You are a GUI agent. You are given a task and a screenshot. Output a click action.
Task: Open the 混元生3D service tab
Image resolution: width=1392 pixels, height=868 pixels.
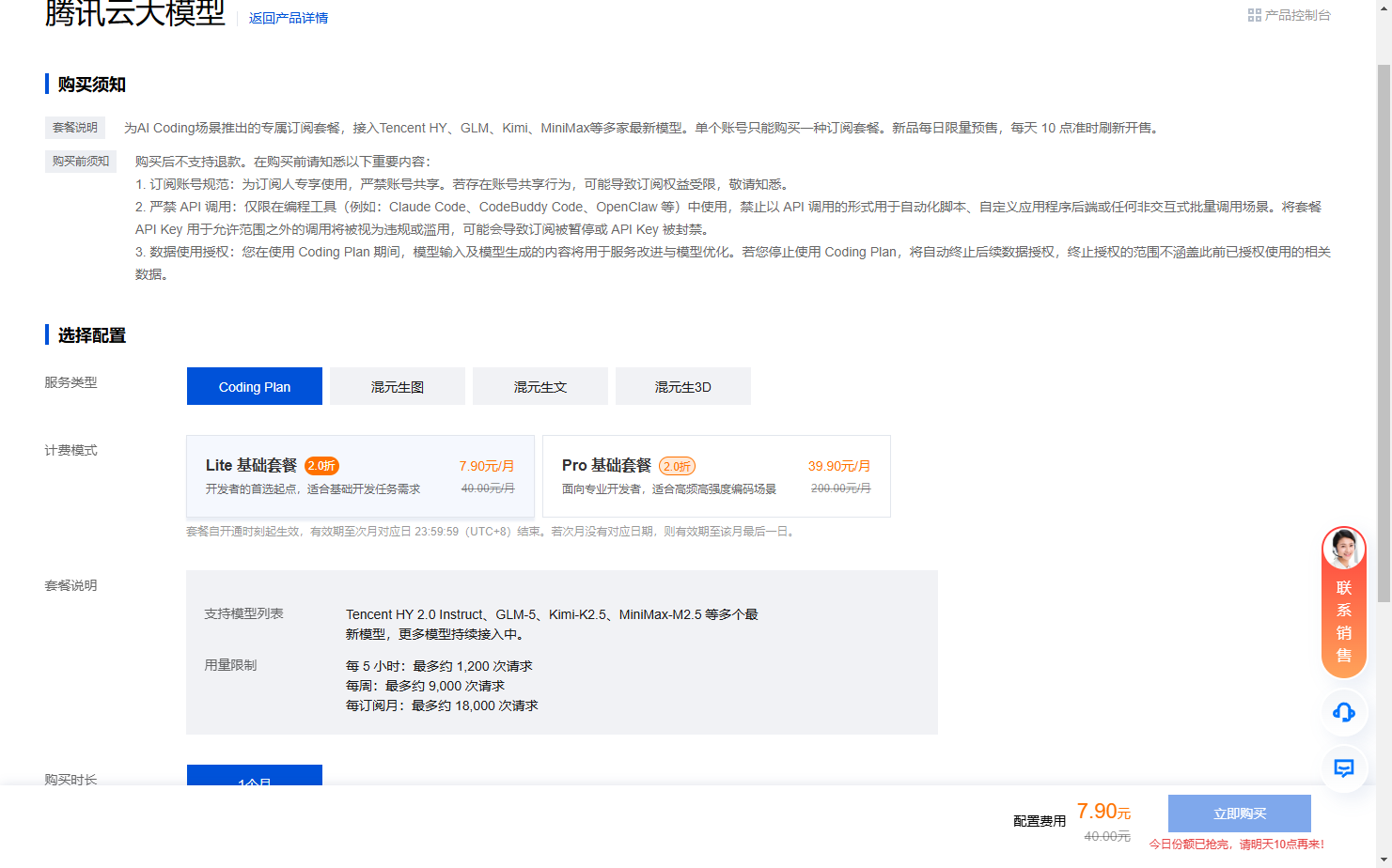pos(682,387)
